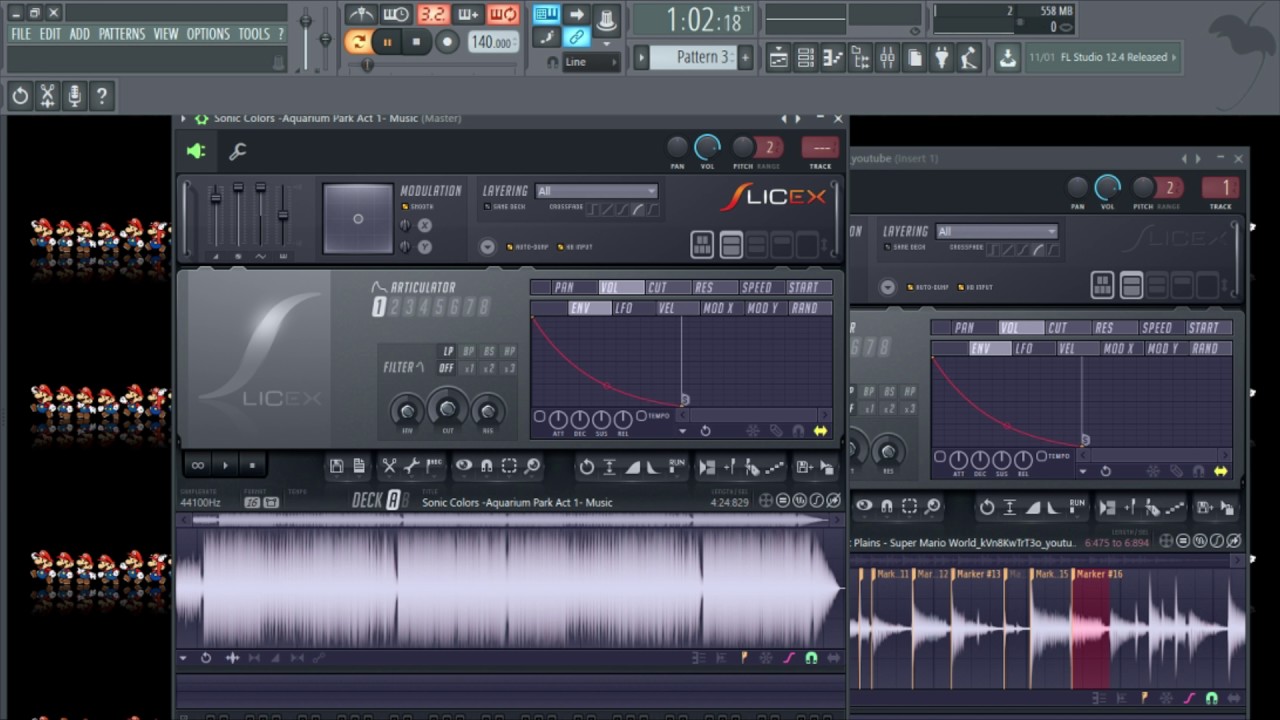Click the round down-arrow button beside AUTO-DUMP
This screenshot has width=1280, height=720.
pos(487,247)
